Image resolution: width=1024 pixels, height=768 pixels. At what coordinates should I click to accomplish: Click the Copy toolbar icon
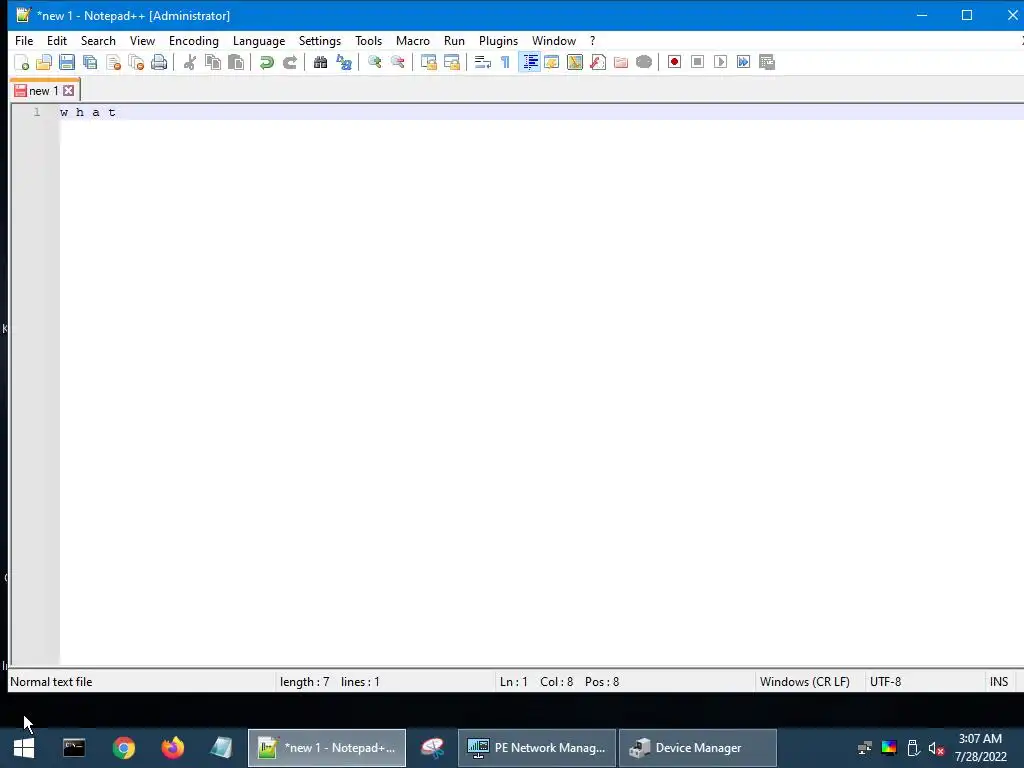coord(213,63)
